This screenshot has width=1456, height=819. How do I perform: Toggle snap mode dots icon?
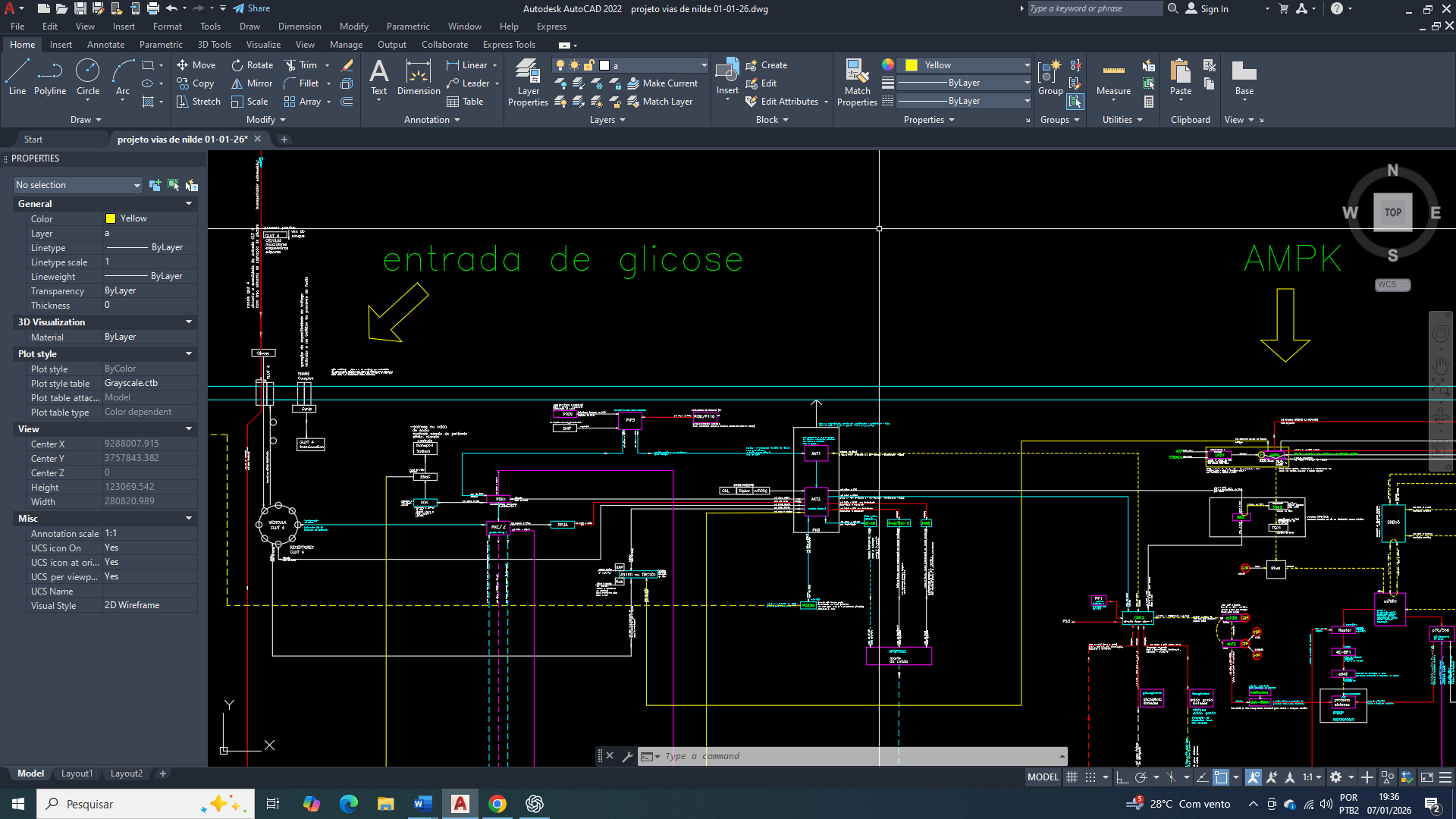coord(1090,777)
